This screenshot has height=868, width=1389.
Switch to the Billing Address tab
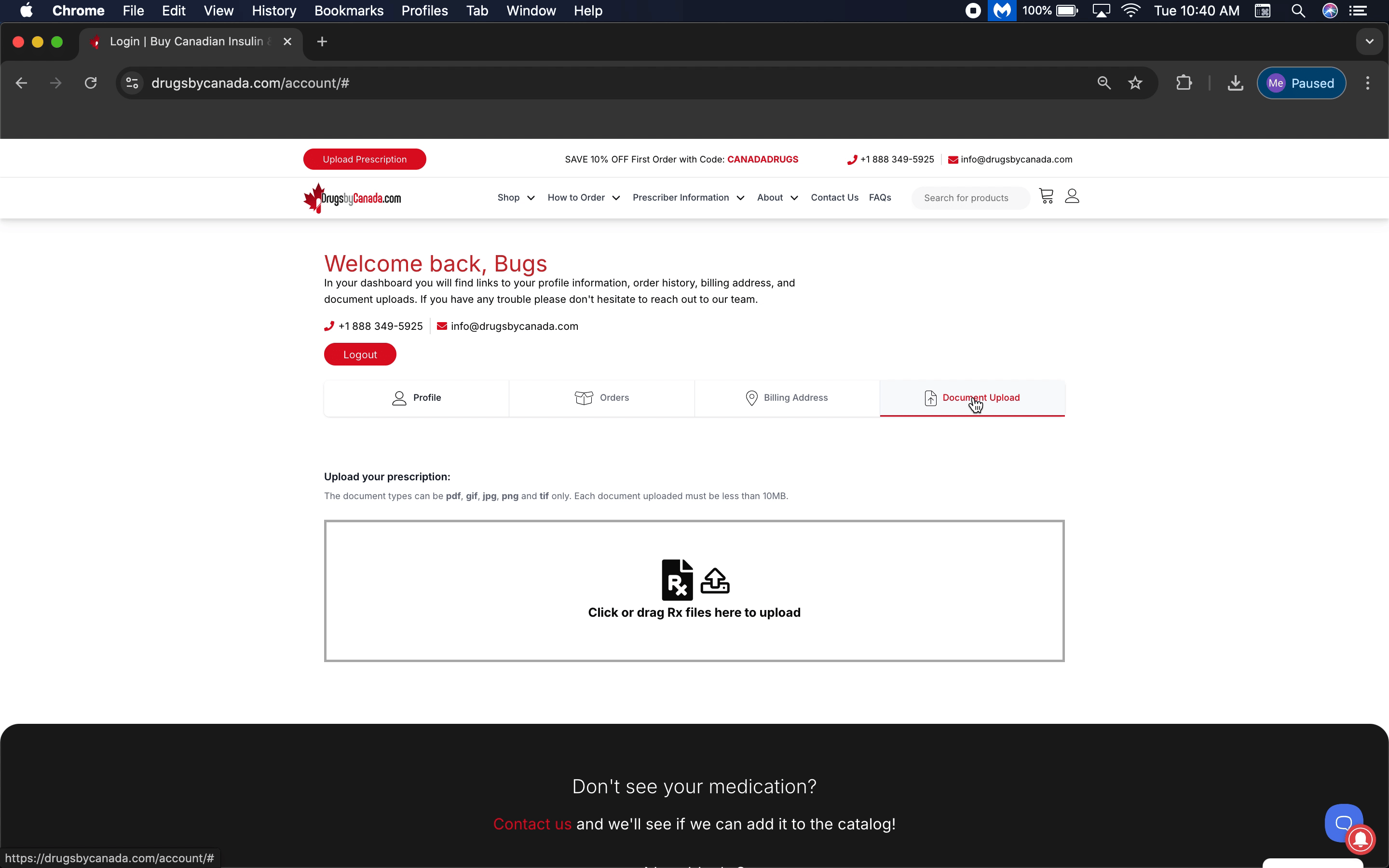click(786, 398)
